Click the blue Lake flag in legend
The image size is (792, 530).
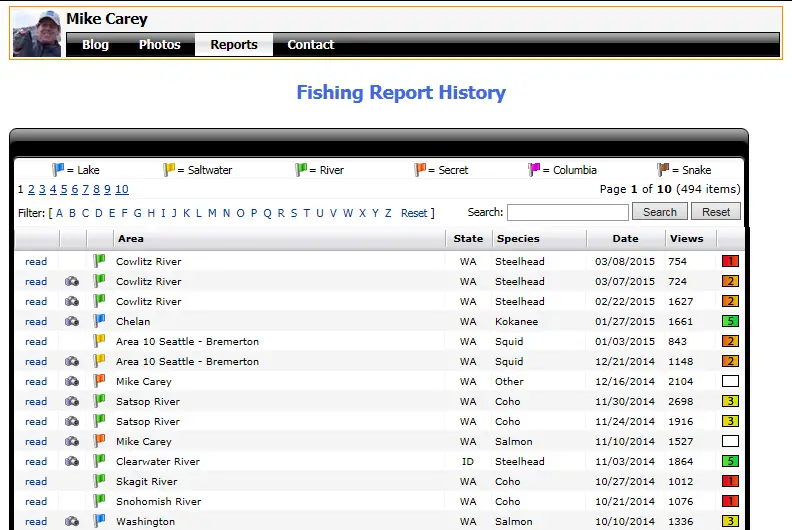[57, 170]
